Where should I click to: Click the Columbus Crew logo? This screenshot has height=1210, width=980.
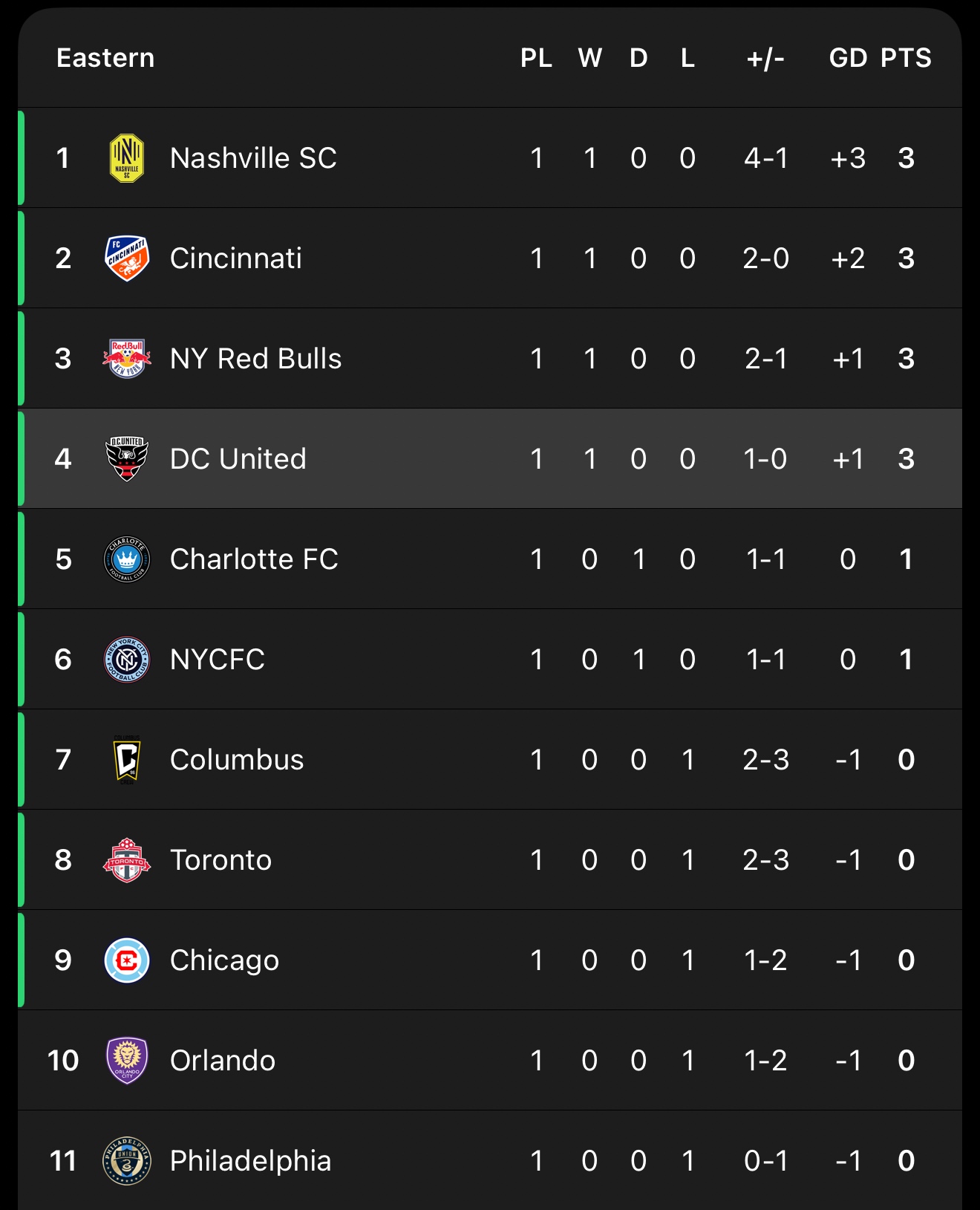127,760
